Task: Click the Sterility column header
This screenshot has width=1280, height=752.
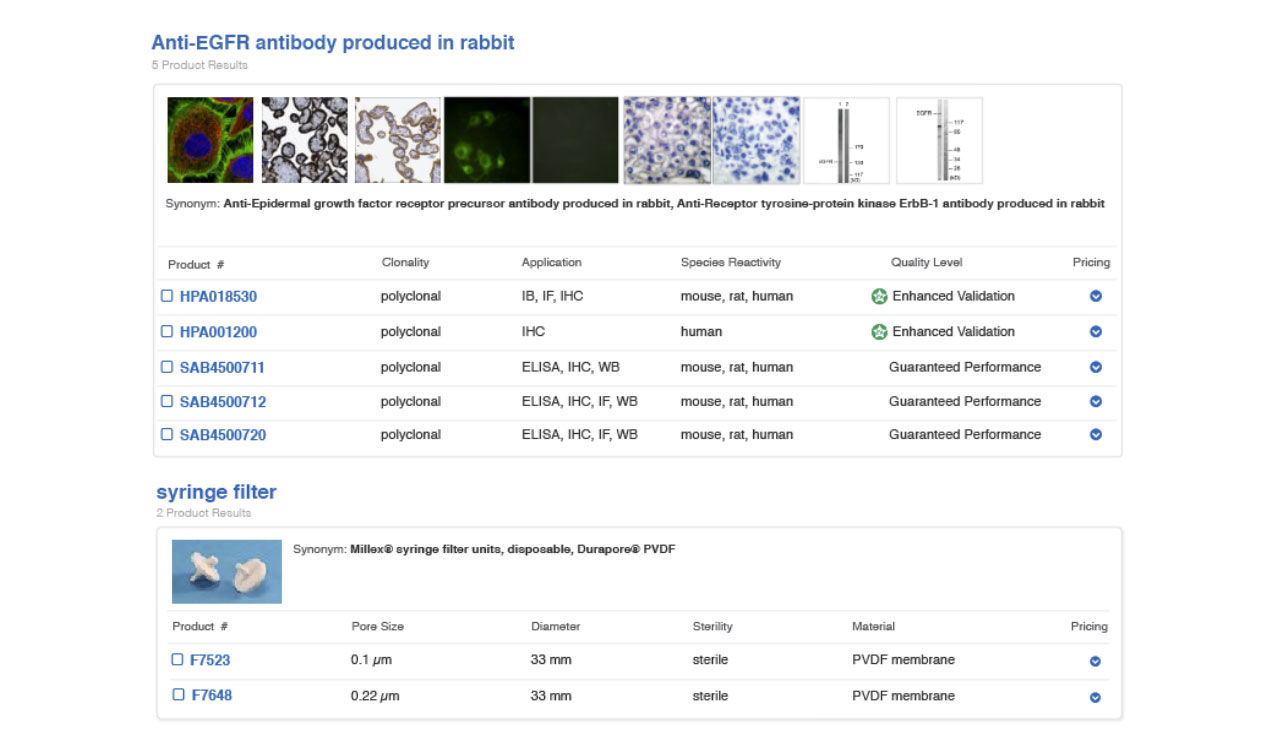Action: (713, 626)
